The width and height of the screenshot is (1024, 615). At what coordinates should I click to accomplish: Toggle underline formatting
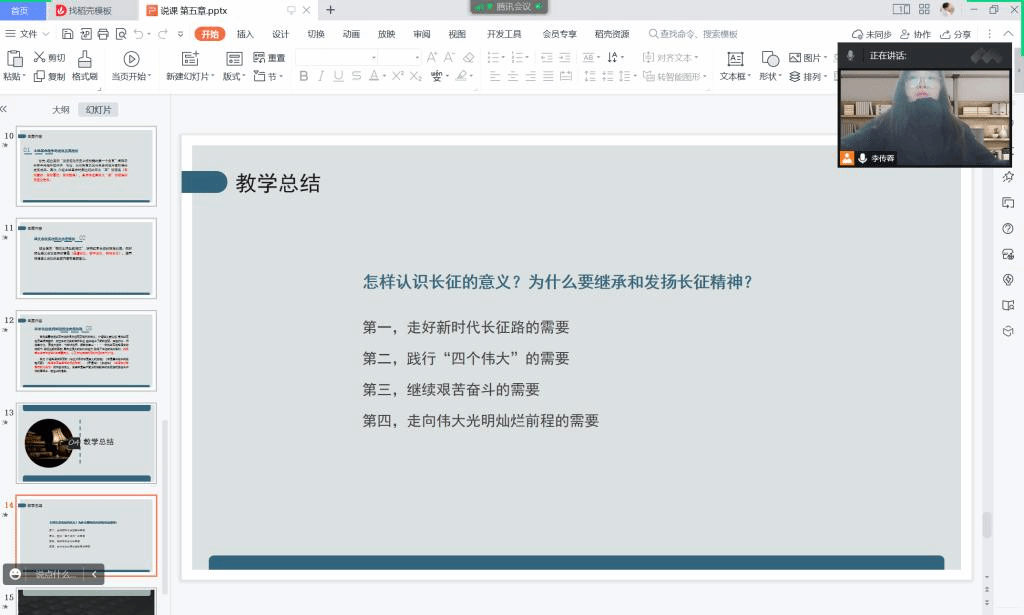[339, 77]
